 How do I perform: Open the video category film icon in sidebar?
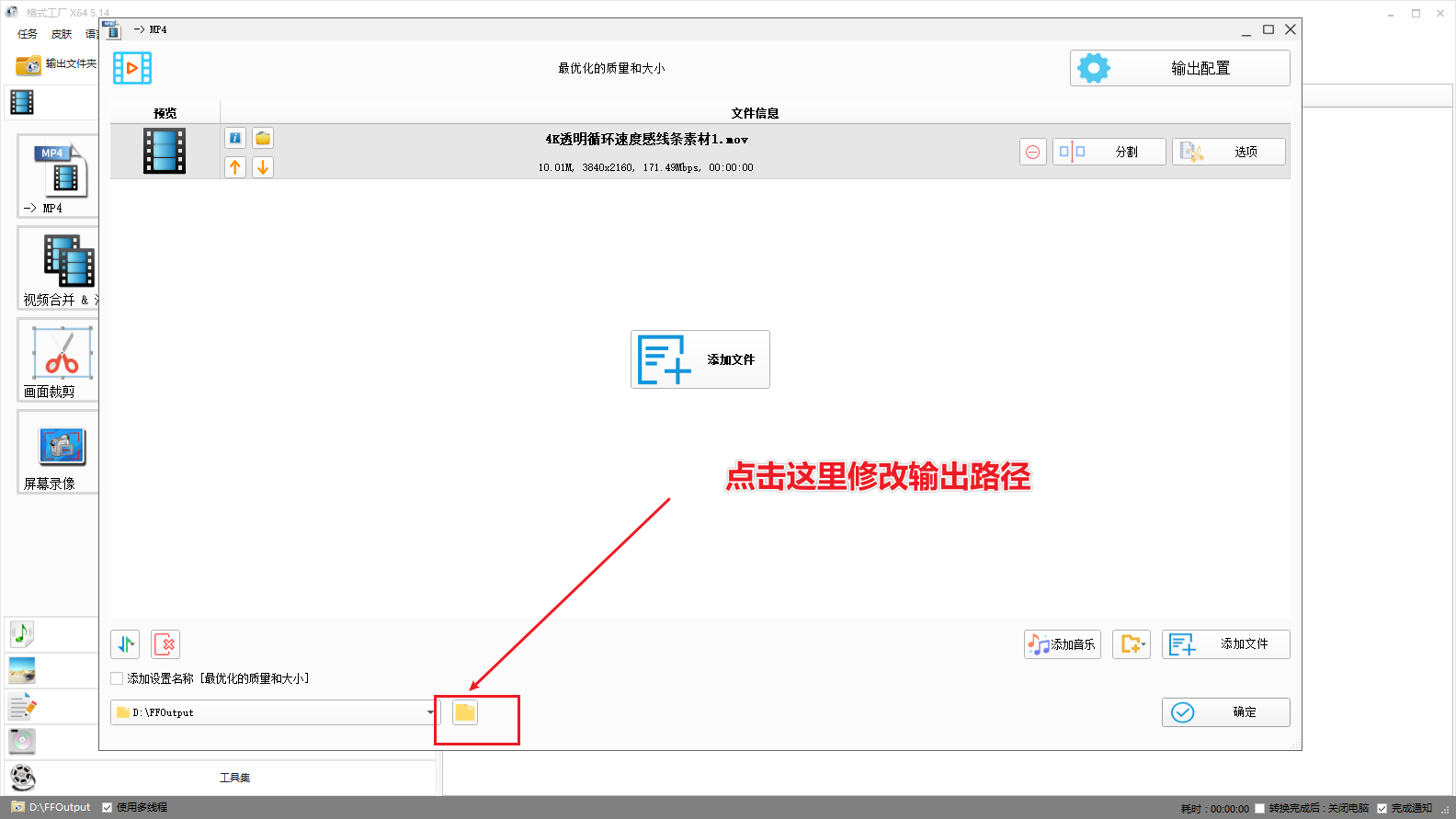(22, 102)
